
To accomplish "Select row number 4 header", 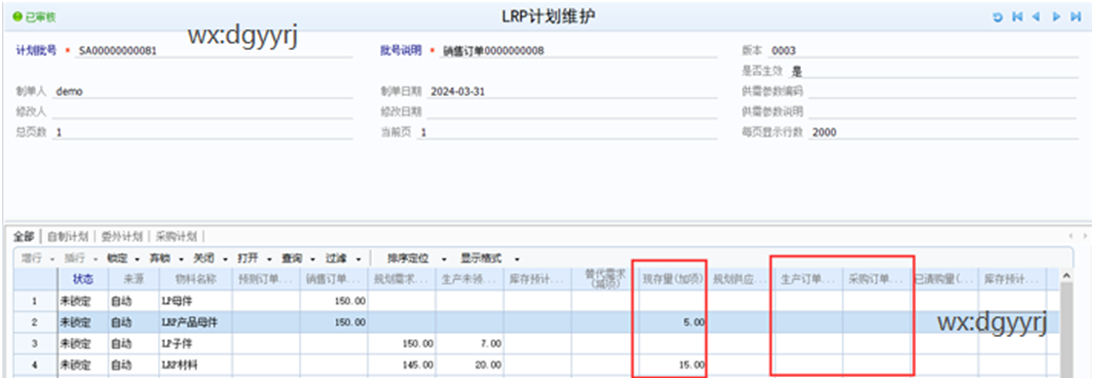I will point(36,365).
